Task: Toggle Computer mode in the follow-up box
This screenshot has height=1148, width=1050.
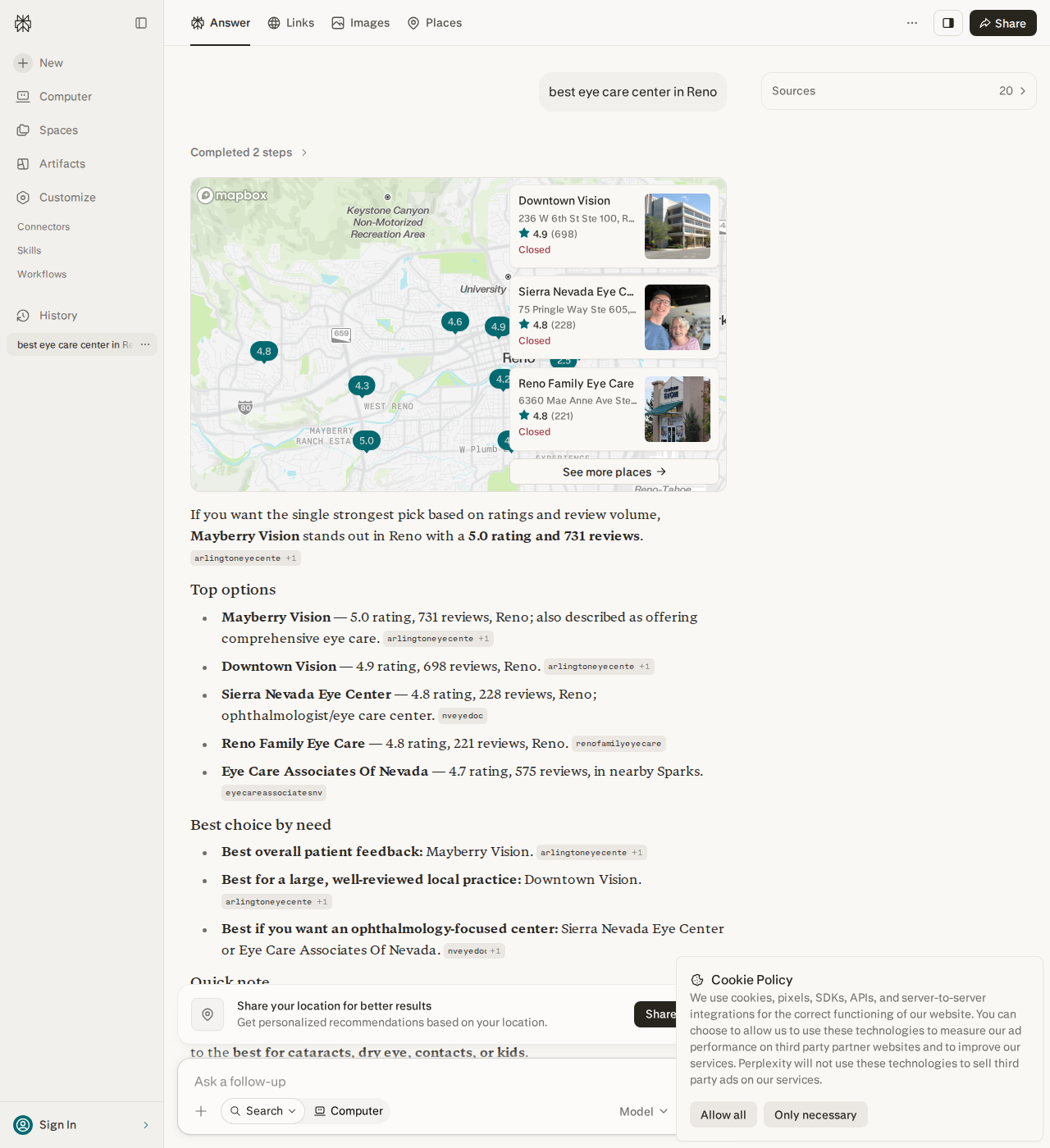Action: (x=349, y=1111)
